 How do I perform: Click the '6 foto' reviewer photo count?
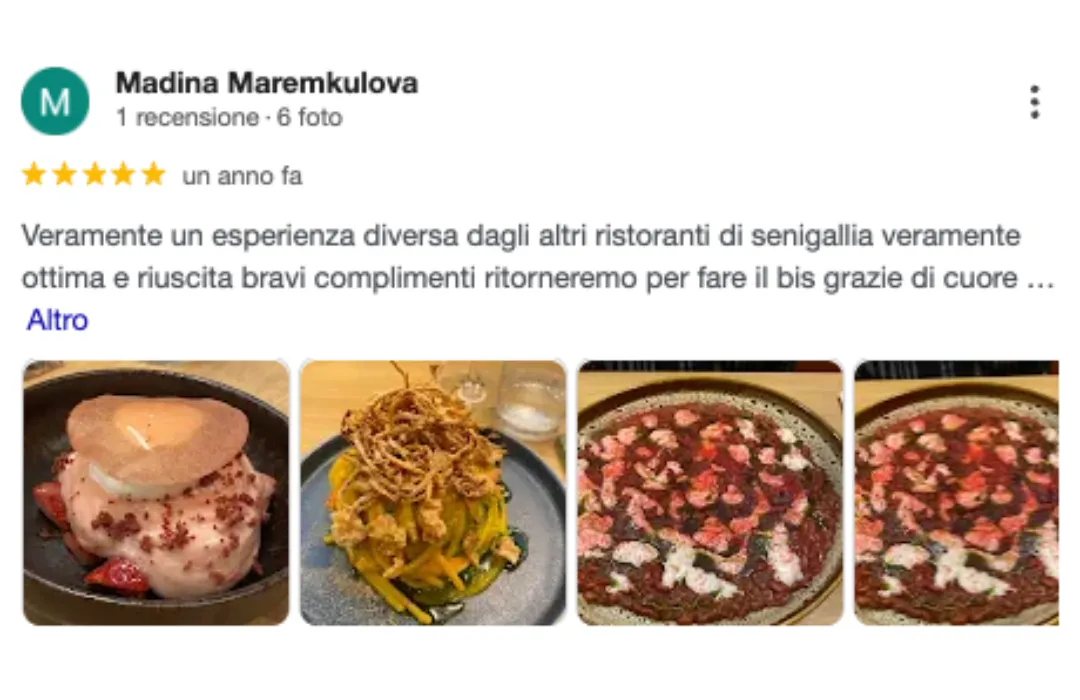click(309, 117)
